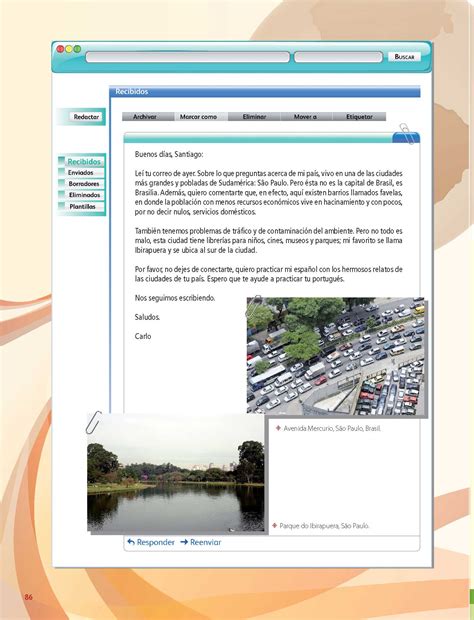The height and width of the screenshot is (620, 474).
Task: Open the Avenida Mercurio traffic photo attachment
Action: click(335, 355)
